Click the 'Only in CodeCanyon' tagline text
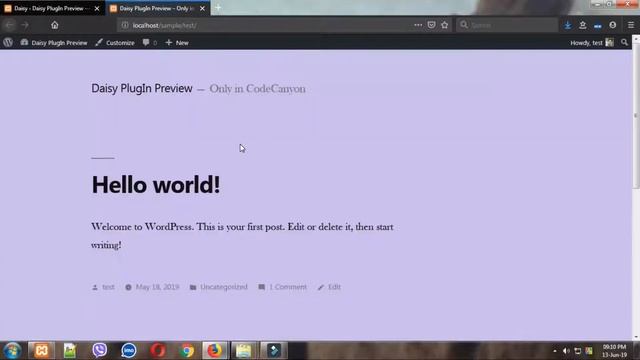The width and height of the screenshot is (640, 360). (x=258, y=89)
